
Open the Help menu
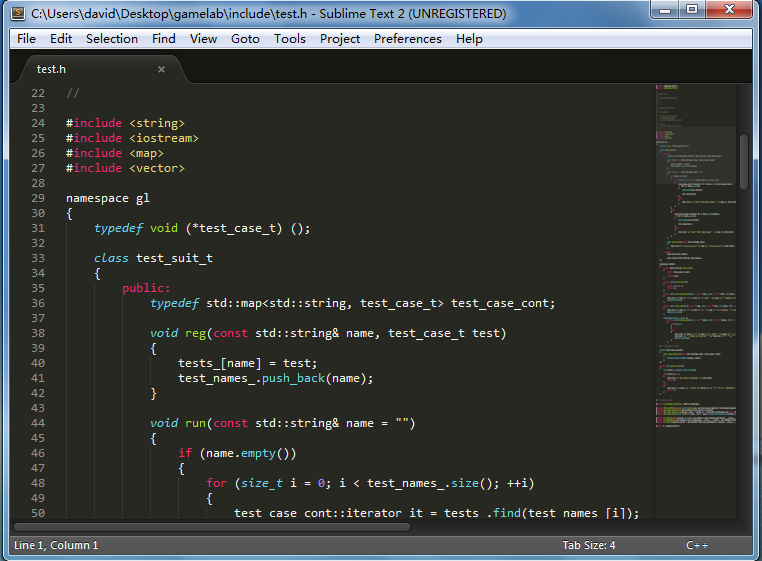click(x=469, y=39)
